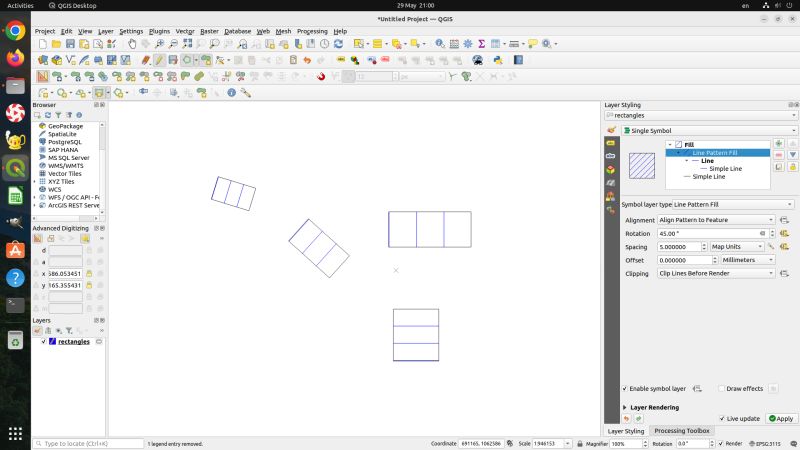The image size is (800, 450).
Task: Toggle lock on the y coordinate
Action: [x=89, y=285]
